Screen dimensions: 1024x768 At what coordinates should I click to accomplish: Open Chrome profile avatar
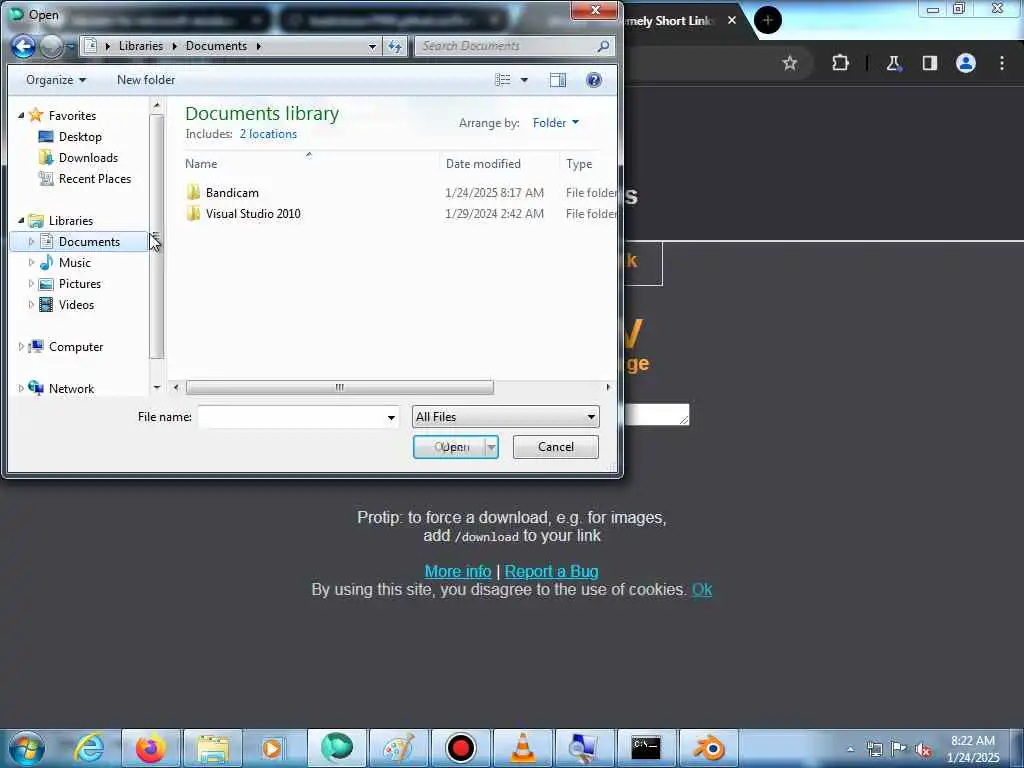click(x=966, y=63)
